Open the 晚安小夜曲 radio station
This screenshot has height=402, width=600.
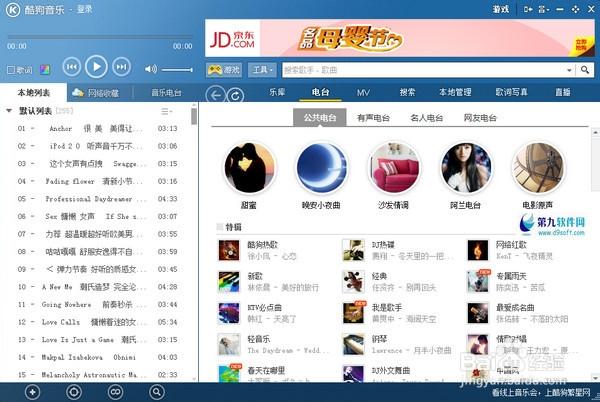[x=321, y=167]
